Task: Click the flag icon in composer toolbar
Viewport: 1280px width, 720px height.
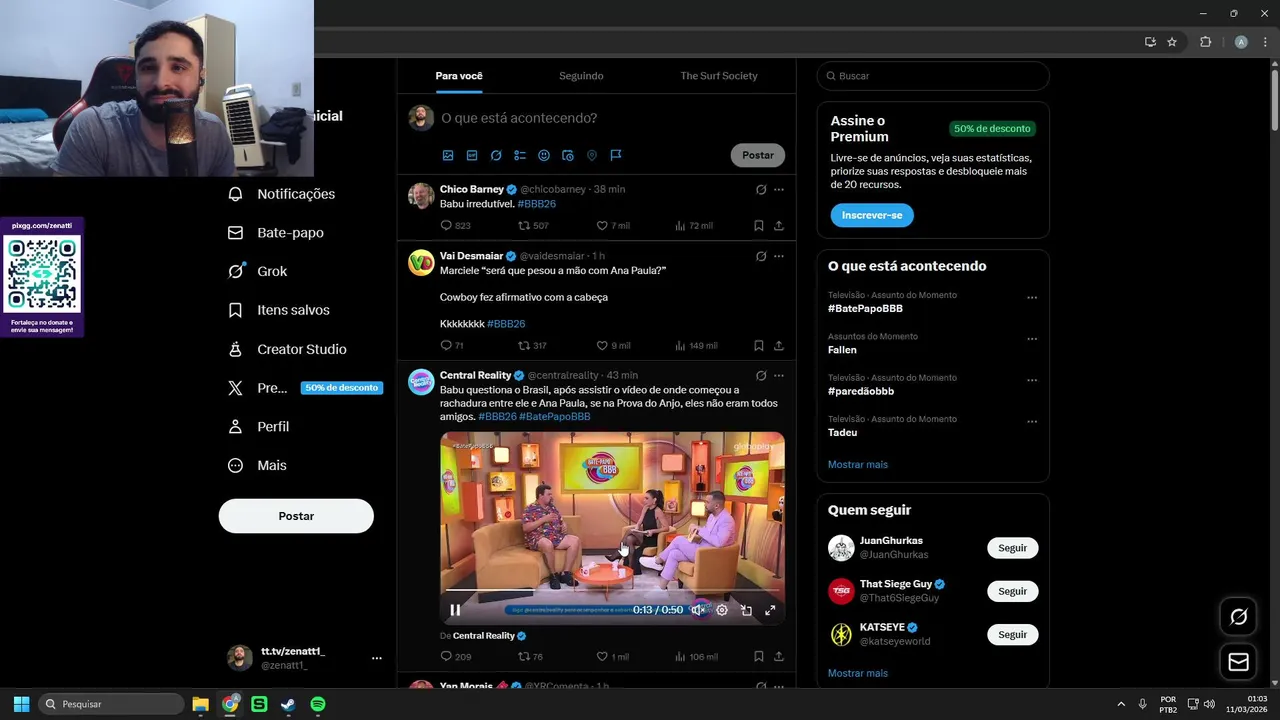Action: tap(616, 155)
